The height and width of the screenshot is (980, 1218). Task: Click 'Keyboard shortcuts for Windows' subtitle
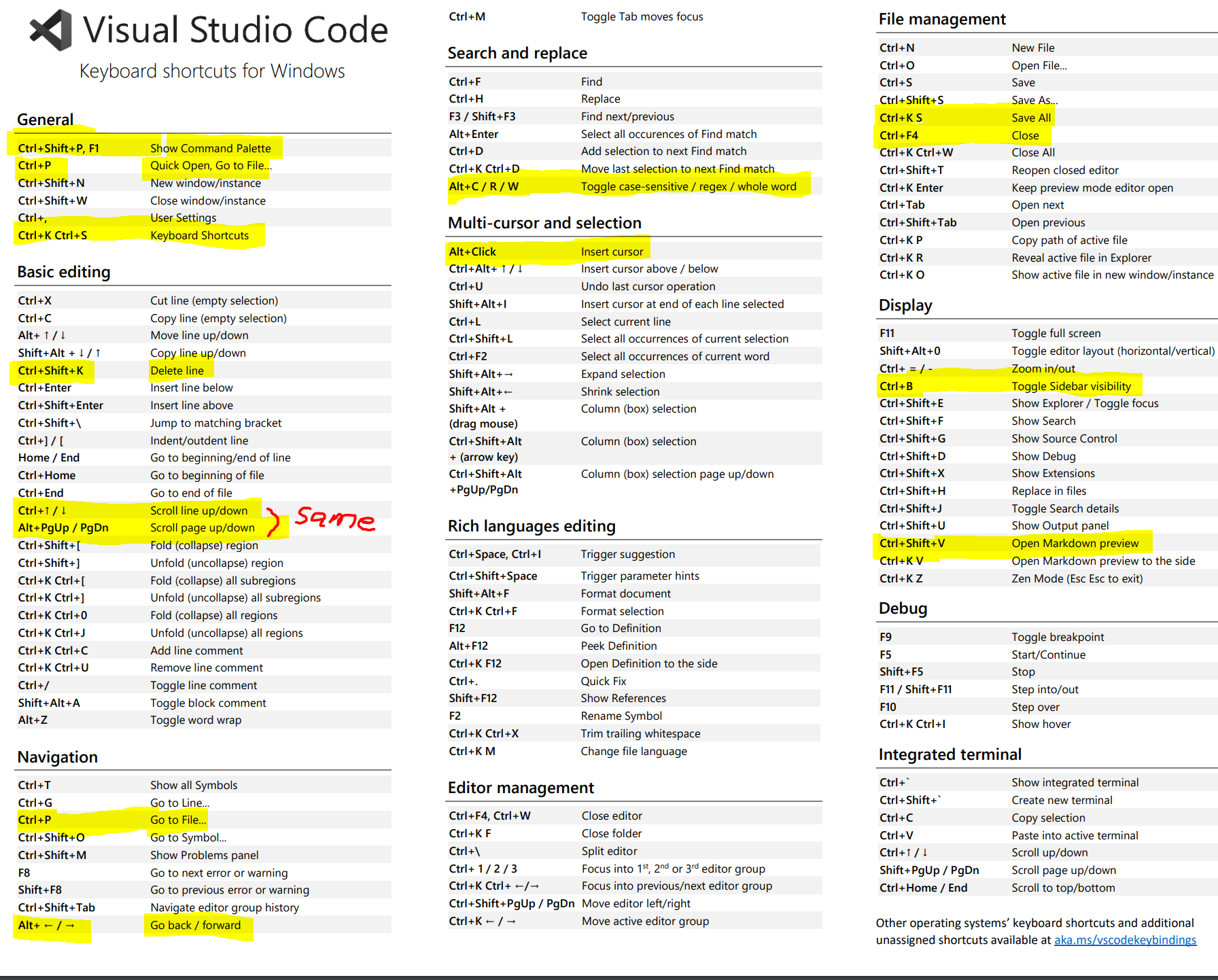point(212,71)
